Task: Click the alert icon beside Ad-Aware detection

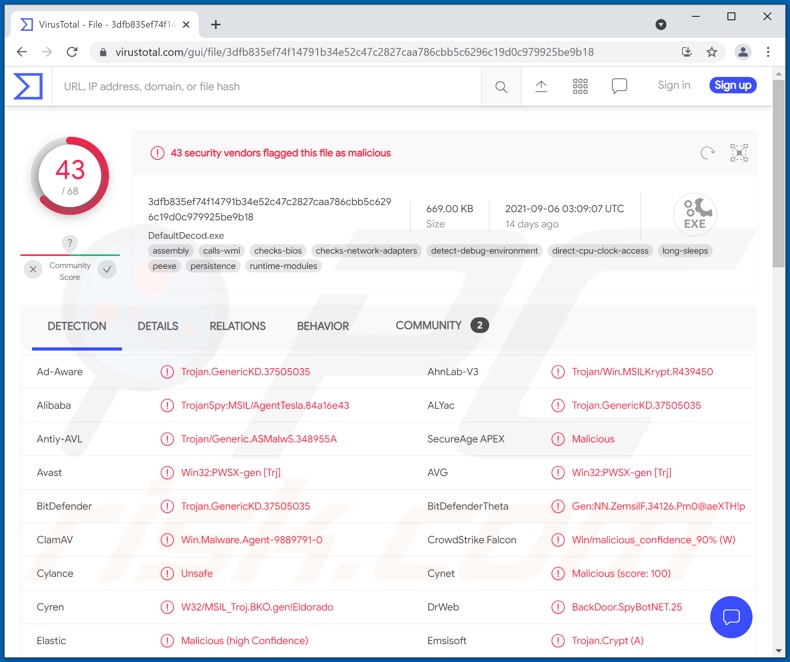Action: pyautogui.click(x=167, y=372)
